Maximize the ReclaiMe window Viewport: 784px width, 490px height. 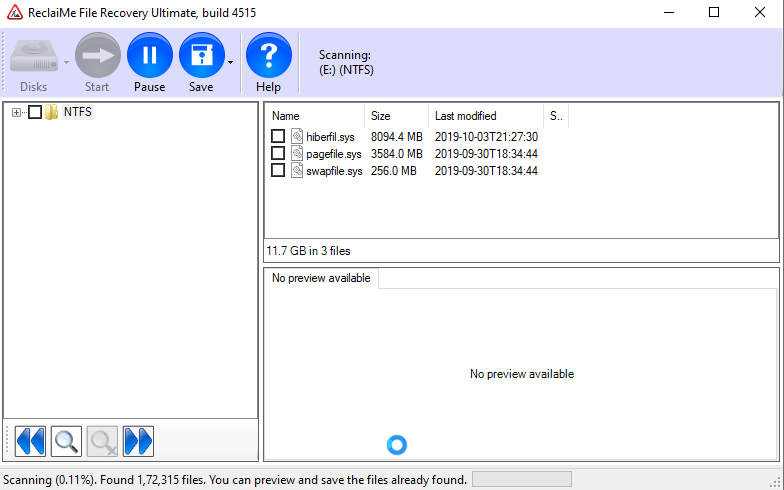tap(714, 12)
